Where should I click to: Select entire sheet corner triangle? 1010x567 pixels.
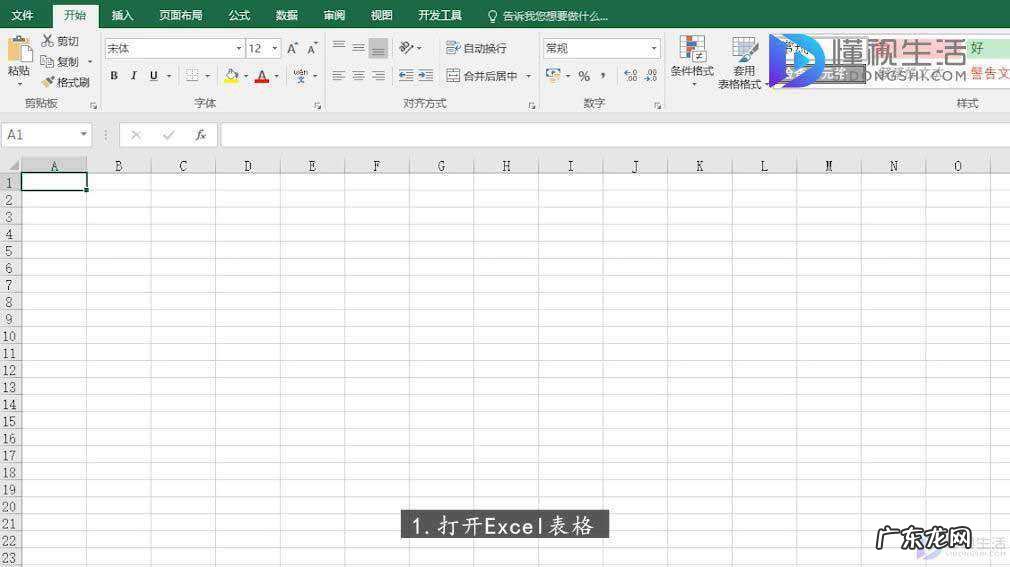(12, 165)
